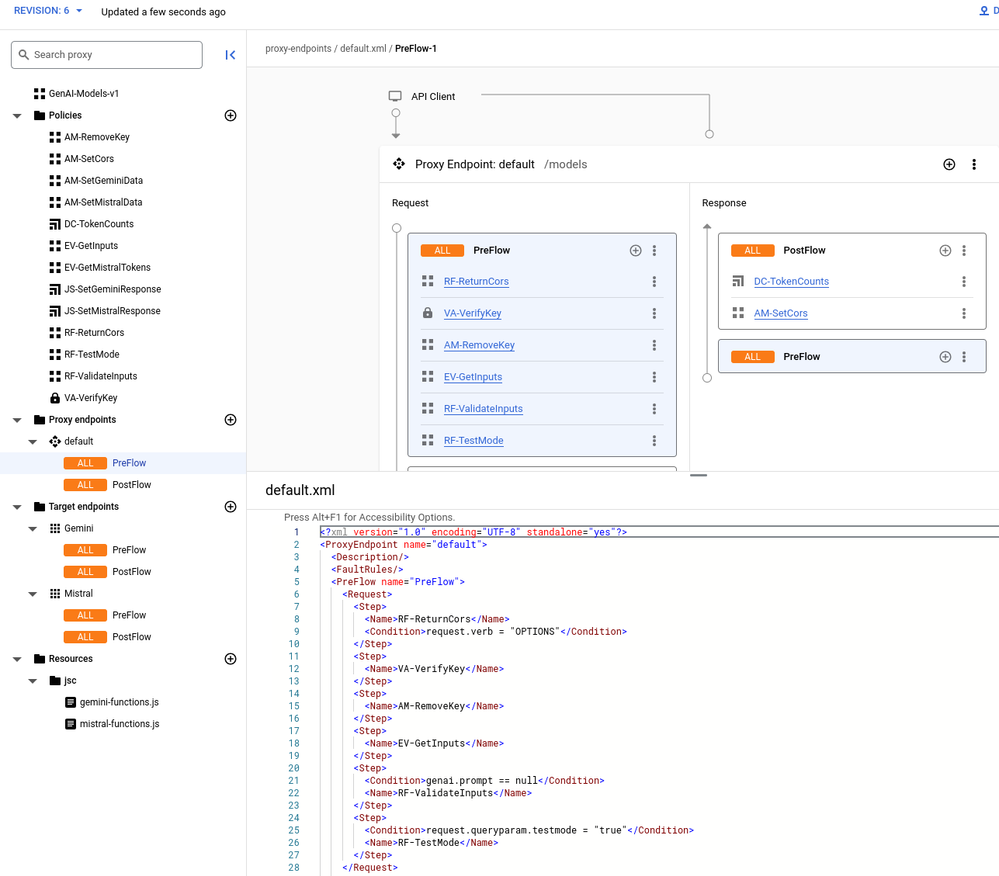The width and height of the screenshot is (999, 876).
Task: Open PostFlow under Mistral target endpoint
Action: point(131,637)
